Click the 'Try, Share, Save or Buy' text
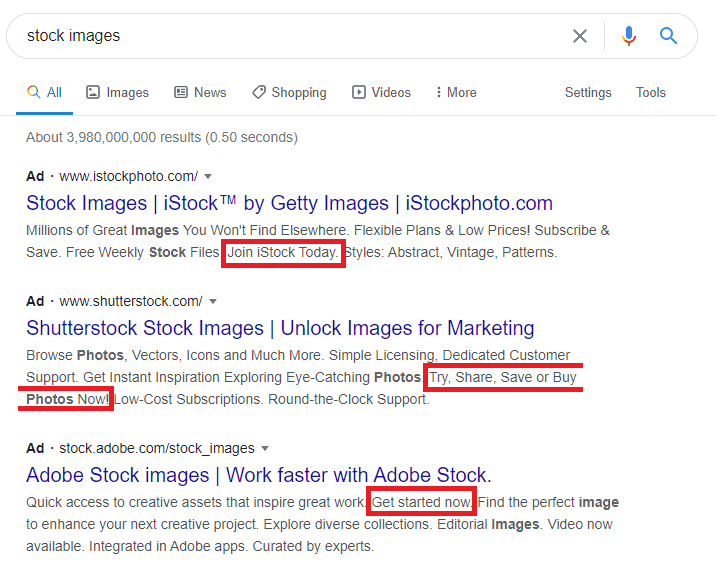Image resolution: width=716 pixels, height=569 pixels. (503, 377)
